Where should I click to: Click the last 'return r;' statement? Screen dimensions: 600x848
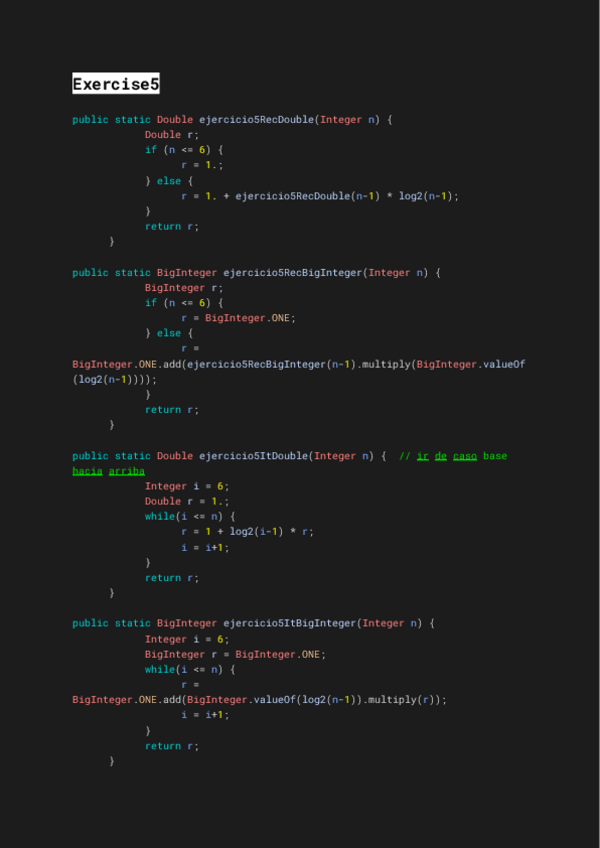172,746
